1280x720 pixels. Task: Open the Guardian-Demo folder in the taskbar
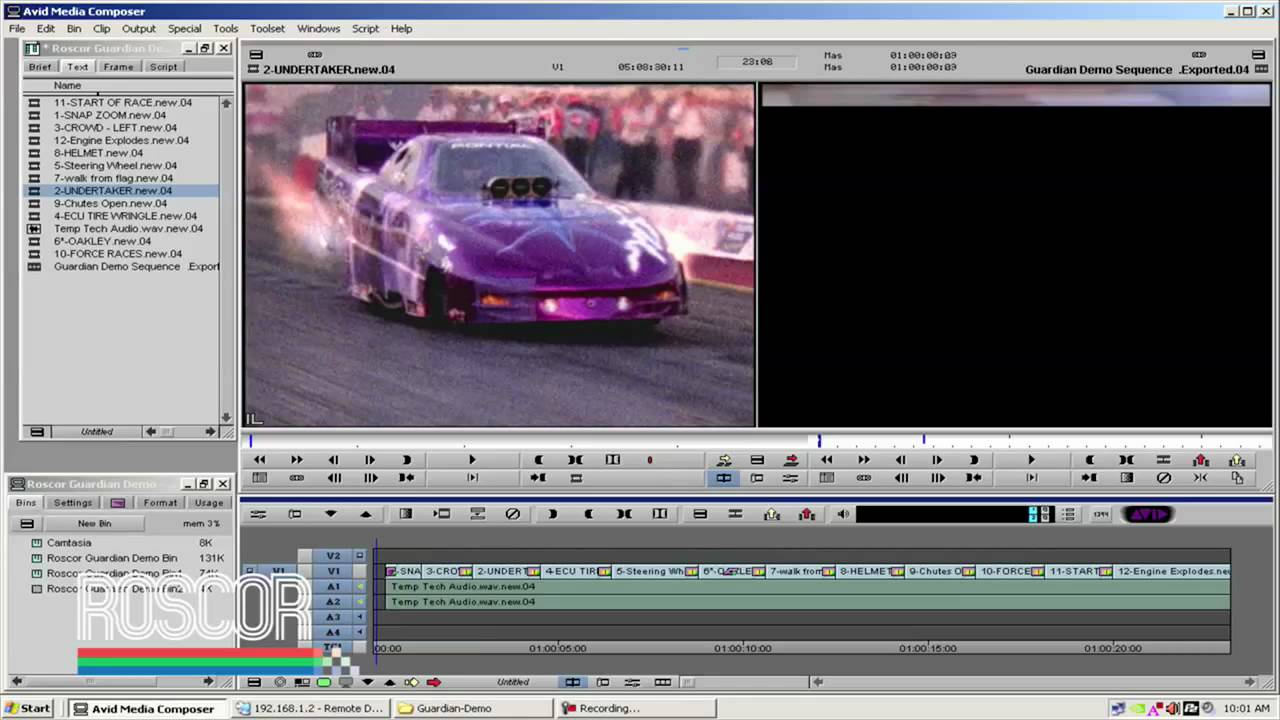point(474,708)
